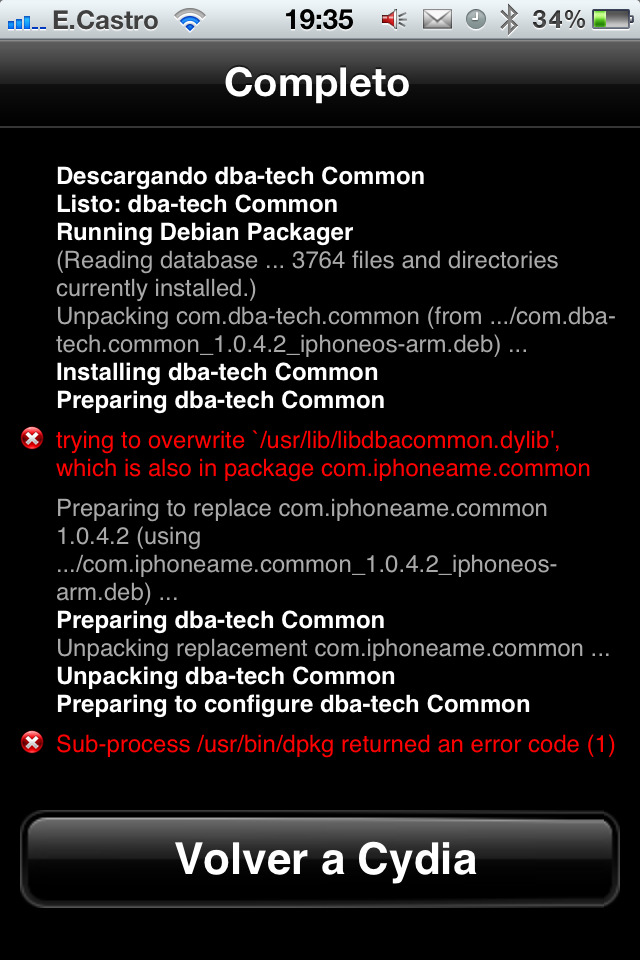Viewport: 640px width, 960px height.
Task: Tap the 34% battery percentage text
Action: click(559, 20)
